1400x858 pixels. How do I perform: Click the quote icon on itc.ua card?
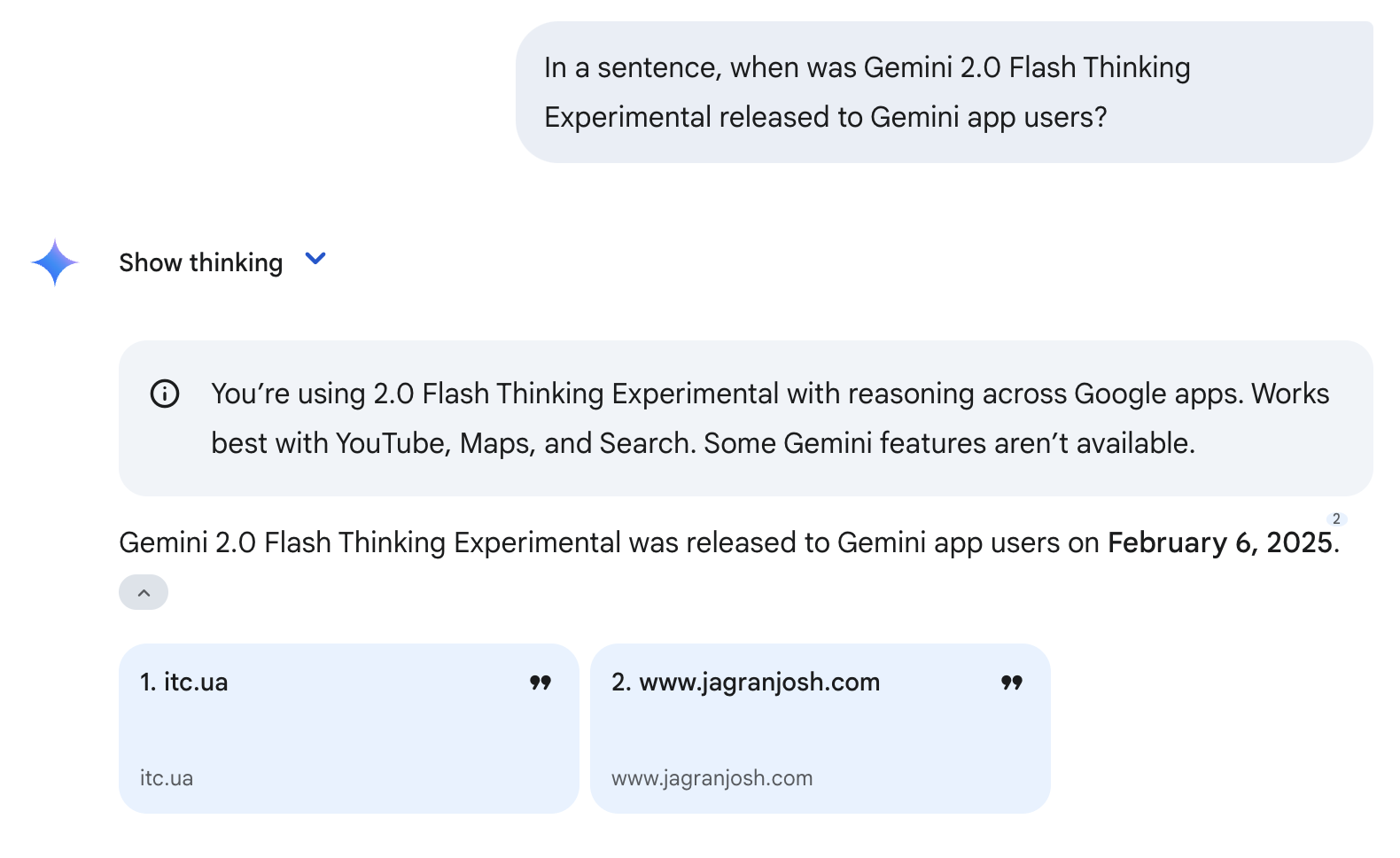click(x=541, y=682)
